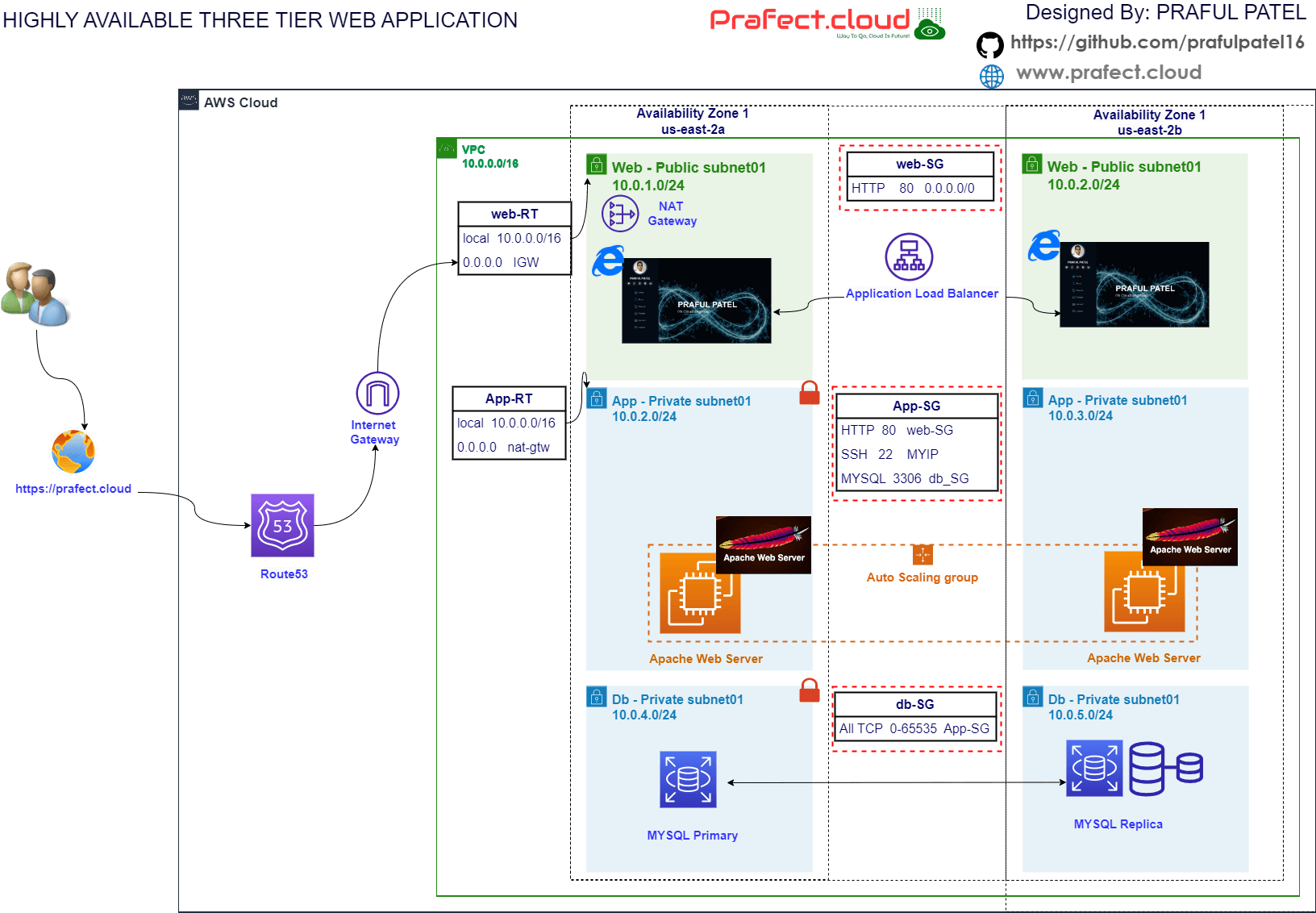Open the https://prafect.cloud link

pos(73,487)
